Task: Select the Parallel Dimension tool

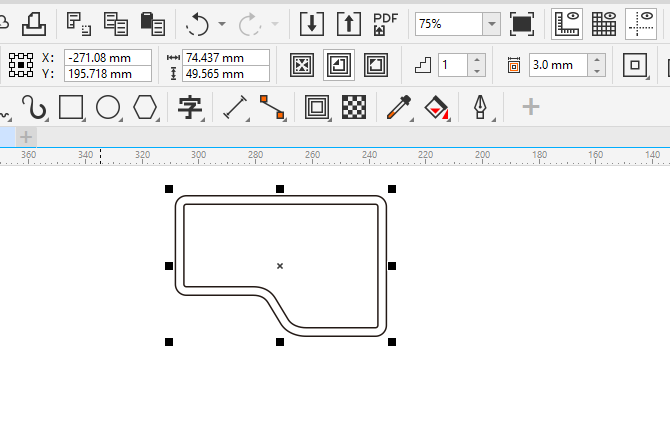Action: click(235, 107)
